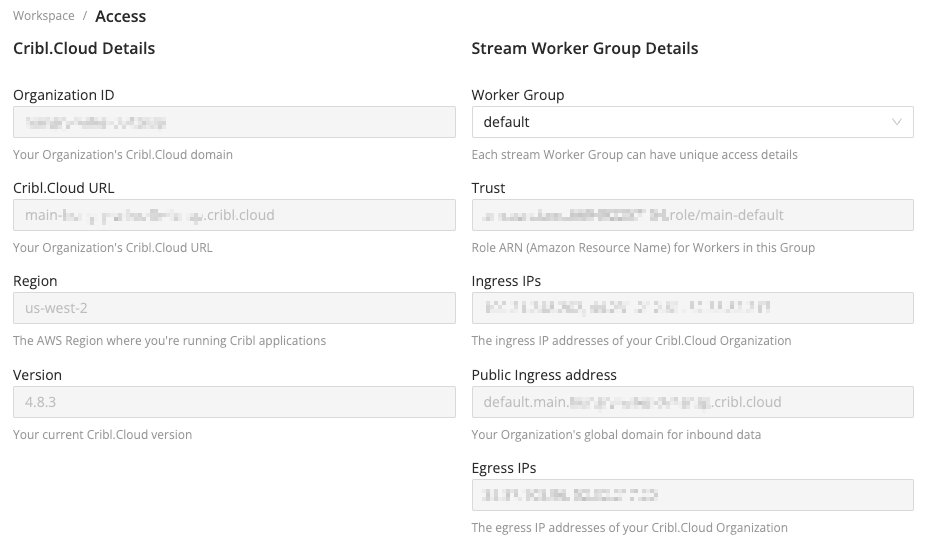Click the Organization ID label
925x547 pixels.
click(x=64, y=95)
